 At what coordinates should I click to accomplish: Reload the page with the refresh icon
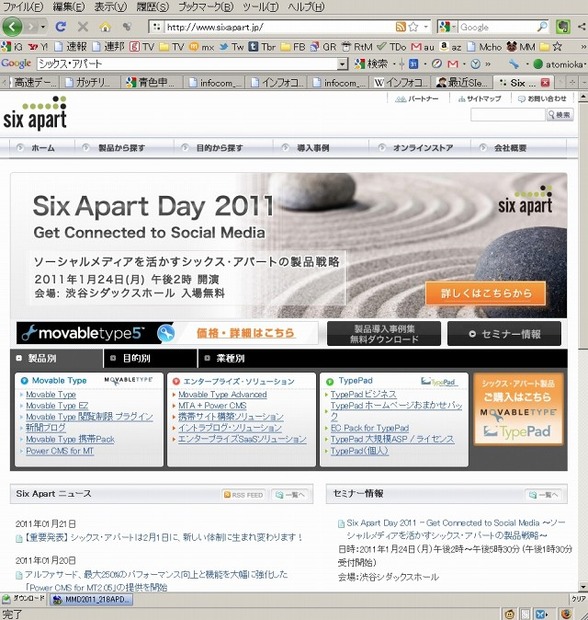point(61,26)
